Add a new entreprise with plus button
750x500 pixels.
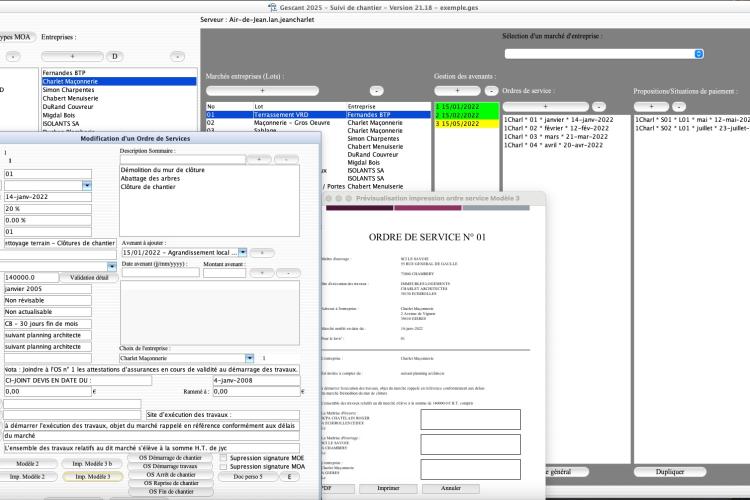coord(72,56)
